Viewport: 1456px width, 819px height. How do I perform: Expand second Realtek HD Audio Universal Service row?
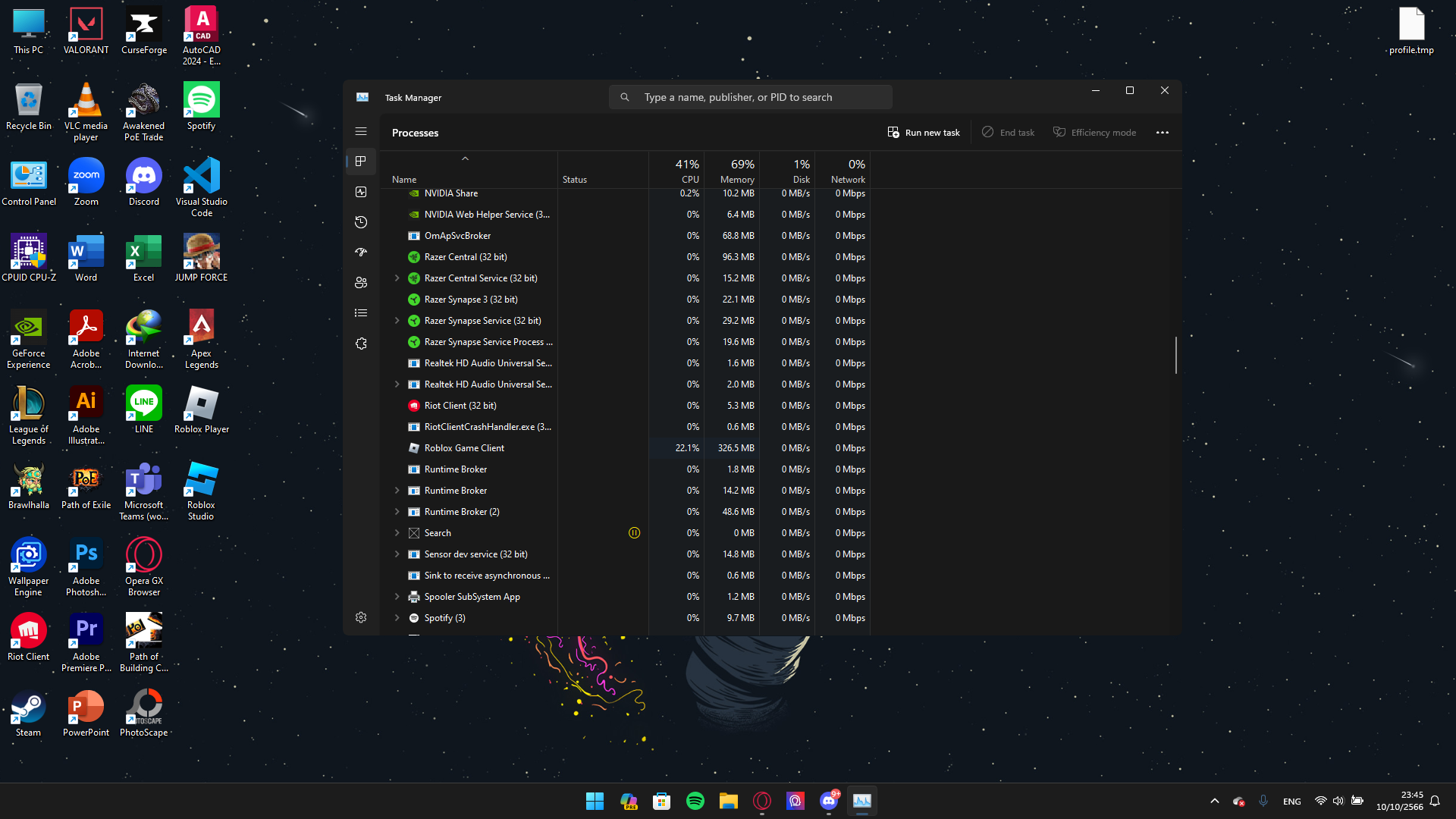(397, 384)
